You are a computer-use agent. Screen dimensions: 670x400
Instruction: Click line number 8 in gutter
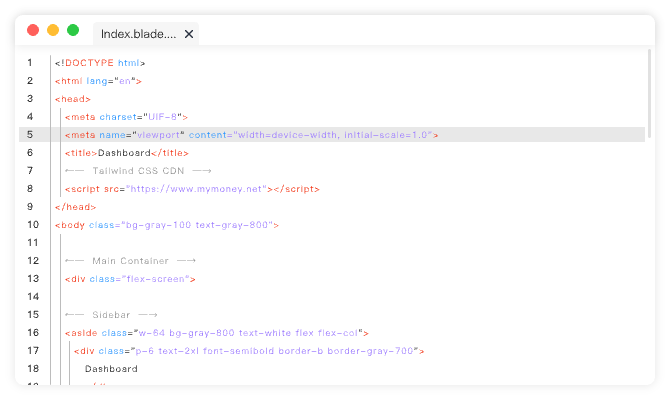pyautogui.click(x=30, y=188)
